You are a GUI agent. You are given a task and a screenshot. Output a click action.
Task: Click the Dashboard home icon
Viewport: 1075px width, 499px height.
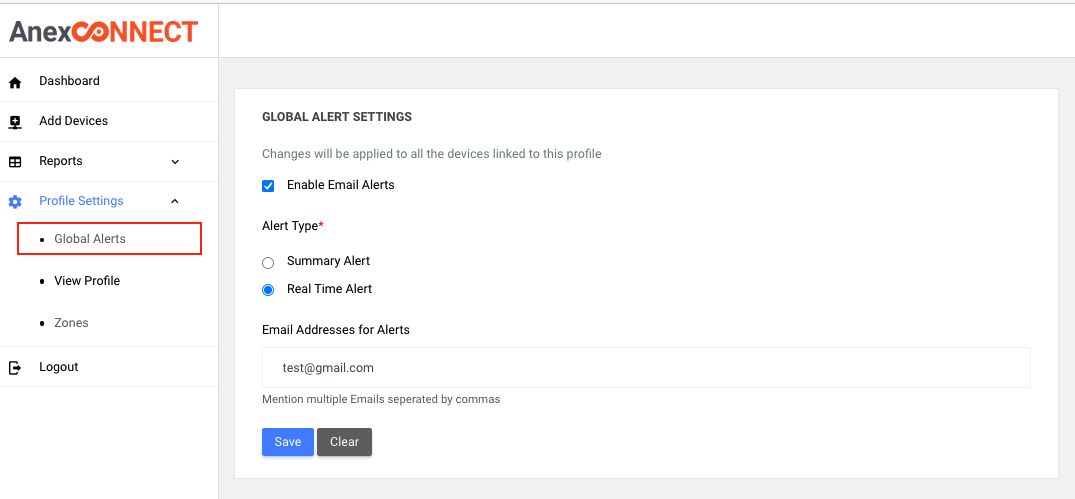click(x=15, y=82)
